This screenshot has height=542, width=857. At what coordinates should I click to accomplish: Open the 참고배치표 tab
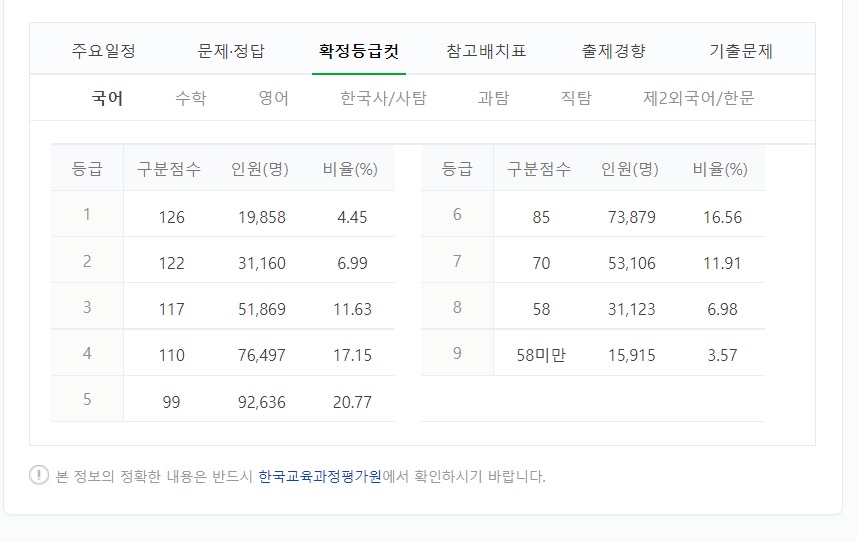coord(486,51)
